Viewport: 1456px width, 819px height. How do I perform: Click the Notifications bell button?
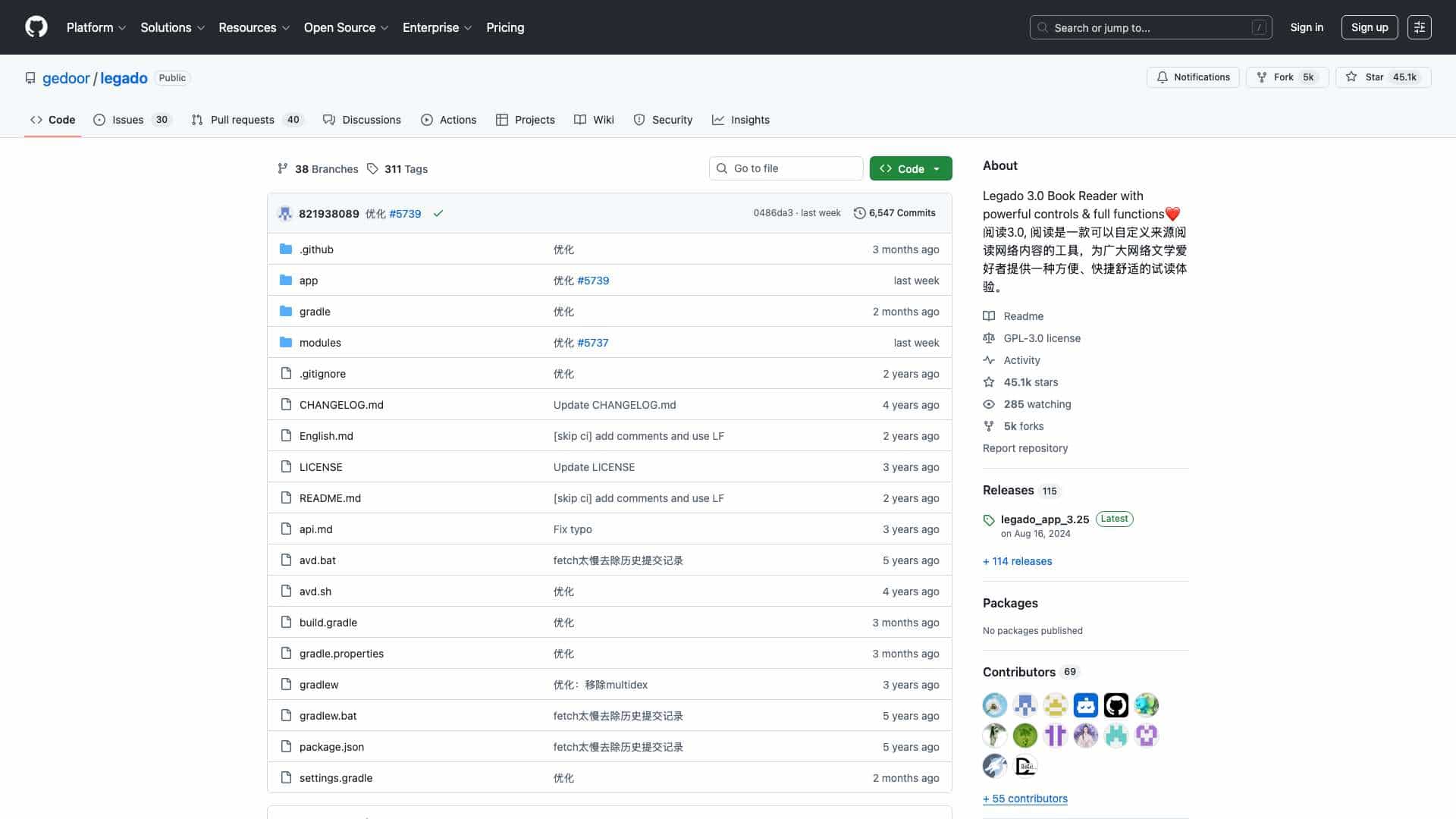1193,77
